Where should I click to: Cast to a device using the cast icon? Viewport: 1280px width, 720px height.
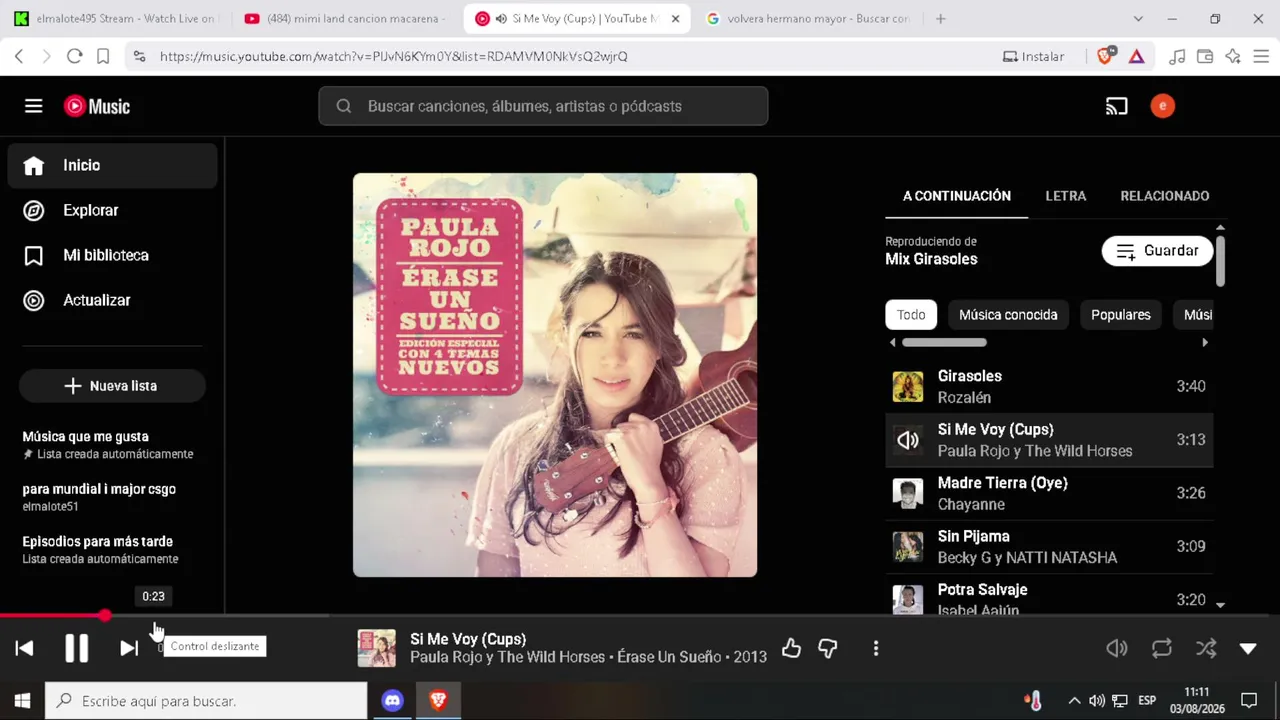tap(1116, 106)
